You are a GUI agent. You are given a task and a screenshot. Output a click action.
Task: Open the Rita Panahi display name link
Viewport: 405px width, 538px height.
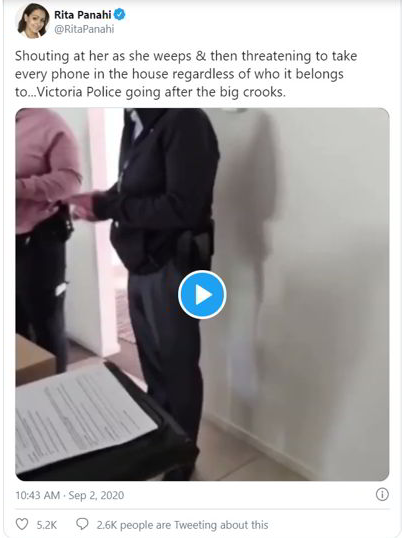[83, 15]
